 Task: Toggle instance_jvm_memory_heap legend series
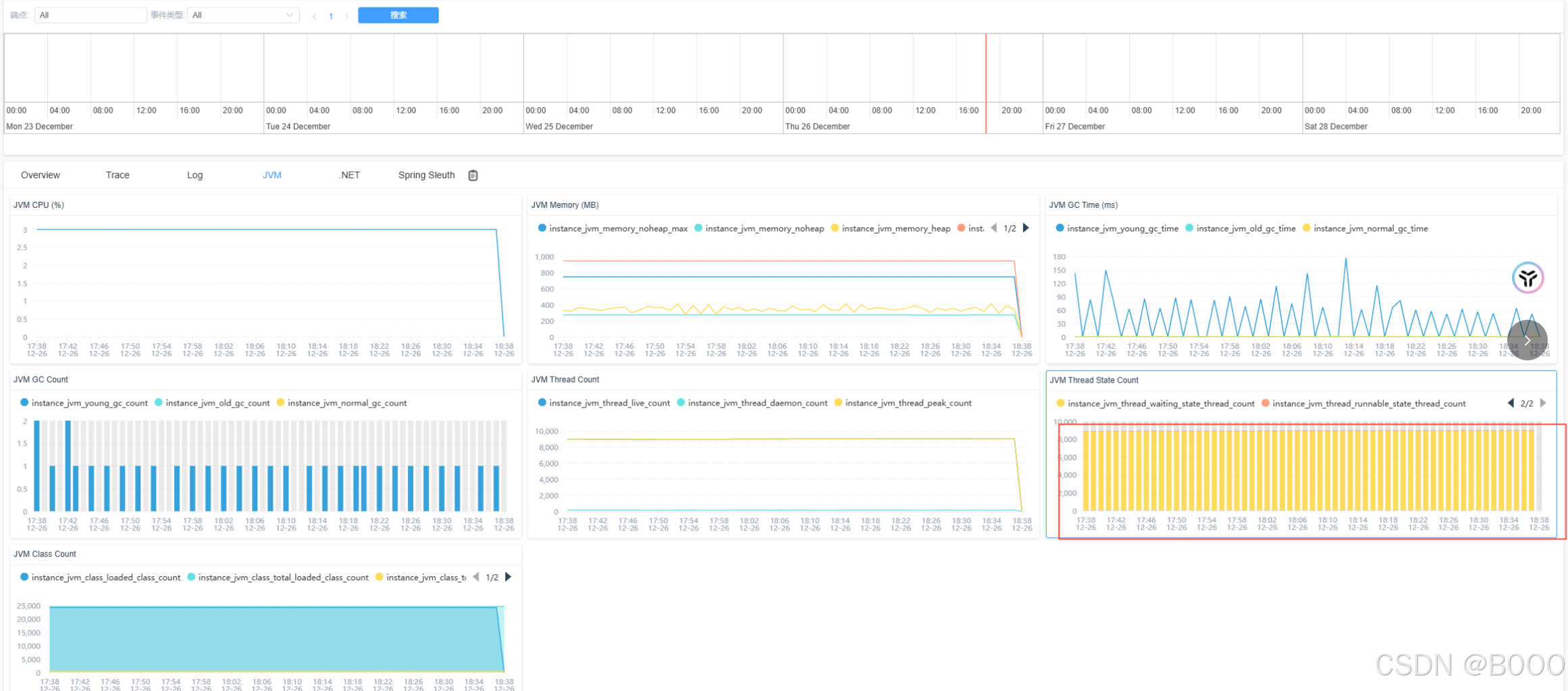point(891,228)
